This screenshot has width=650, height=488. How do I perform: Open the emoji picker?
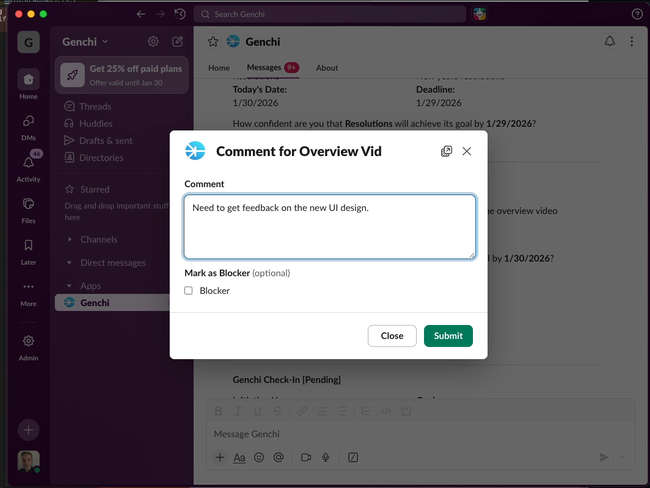pyautogui.click(x=259, y=458)
